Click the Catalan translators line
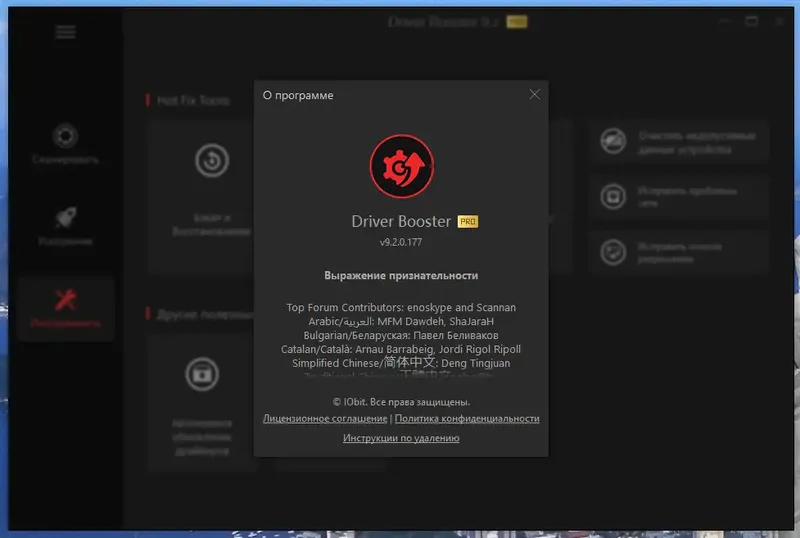Screen dimensions: 800x538 401,349
